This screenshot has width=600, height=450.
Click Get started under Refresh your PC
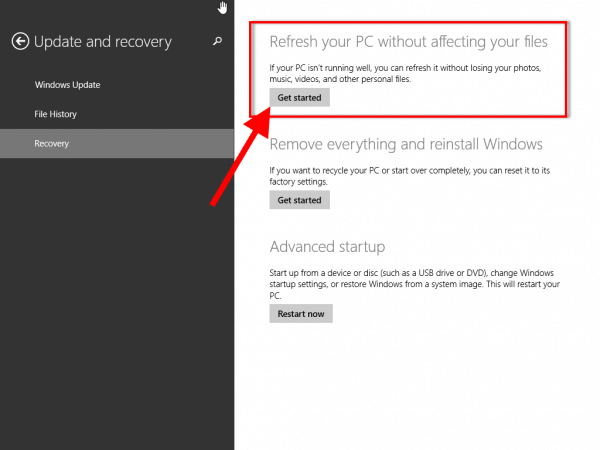tap(299, 98)
